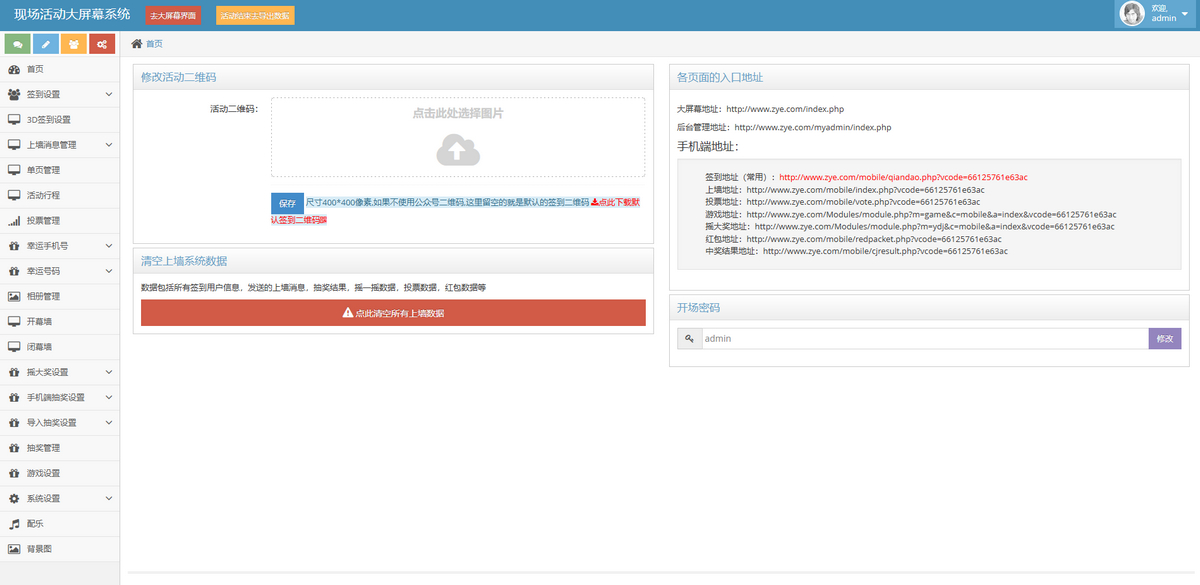Open 相册管理 in the sidebar
This screenshot has height=585, width=1200.
click(43, 296)
